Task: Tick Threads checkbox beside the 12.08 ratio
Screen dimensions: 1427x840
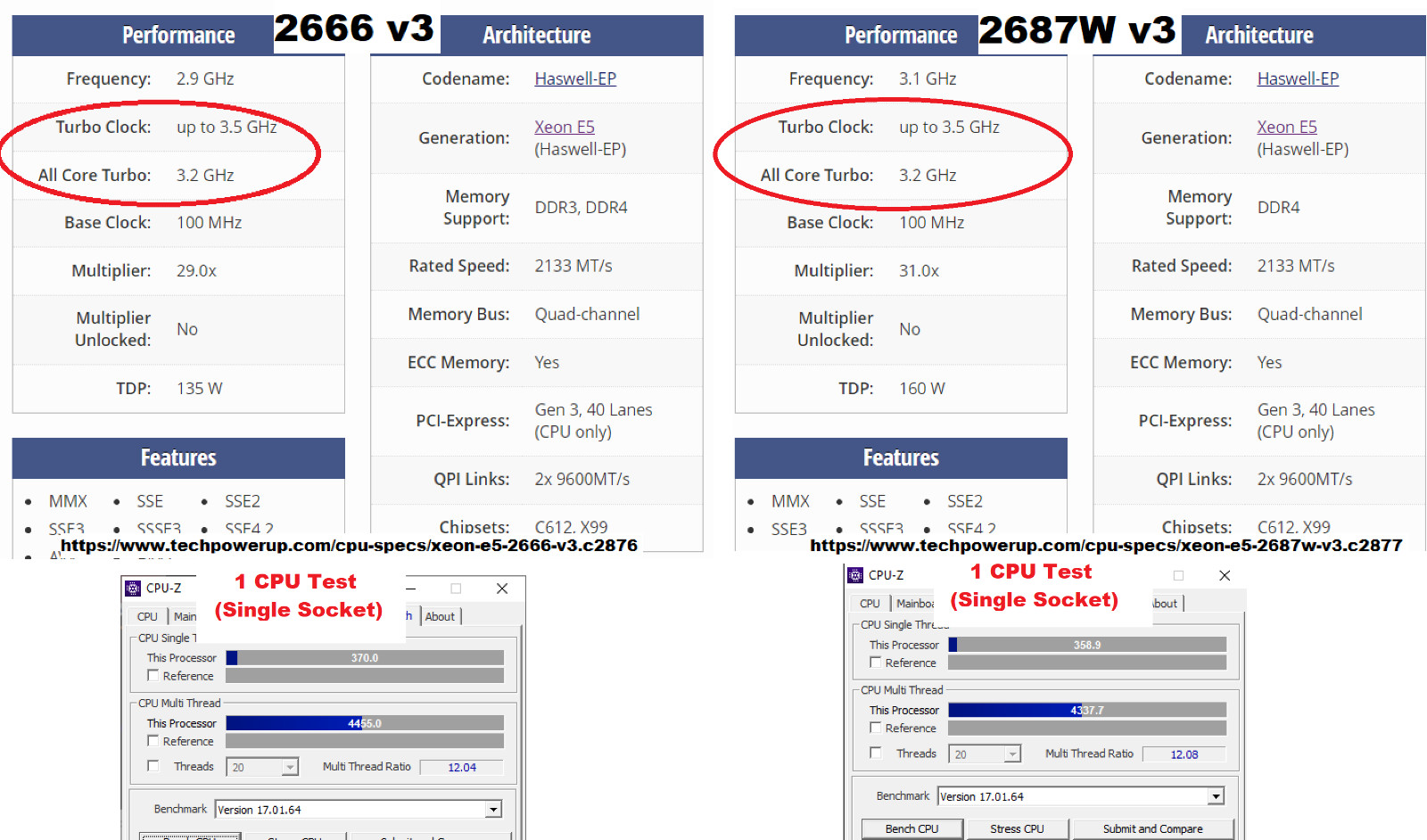Action: 875,754
